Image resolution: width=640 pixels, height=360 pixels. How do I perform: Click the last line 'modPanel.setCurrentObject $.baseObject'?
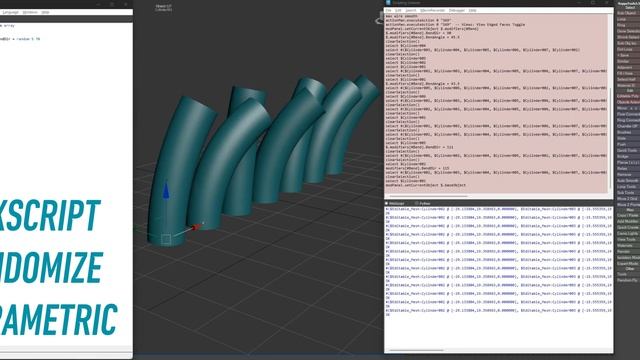point(425,185)
